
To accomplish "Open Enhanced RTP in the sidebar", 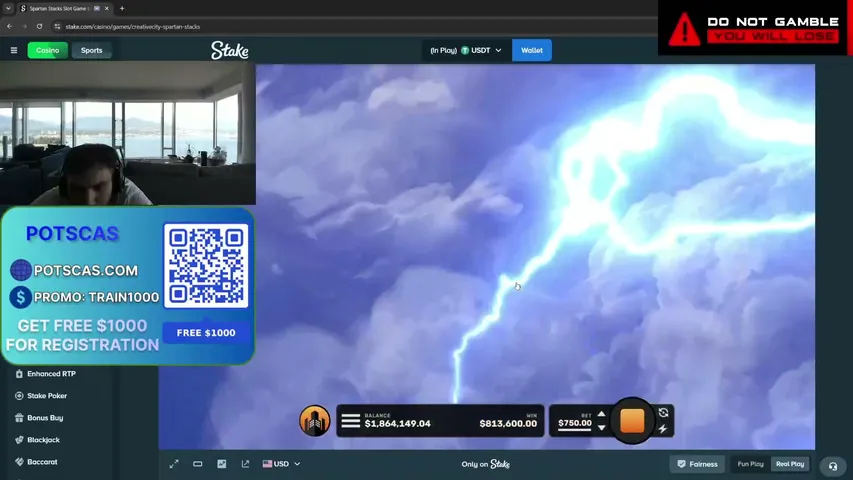I will point(51,374).
